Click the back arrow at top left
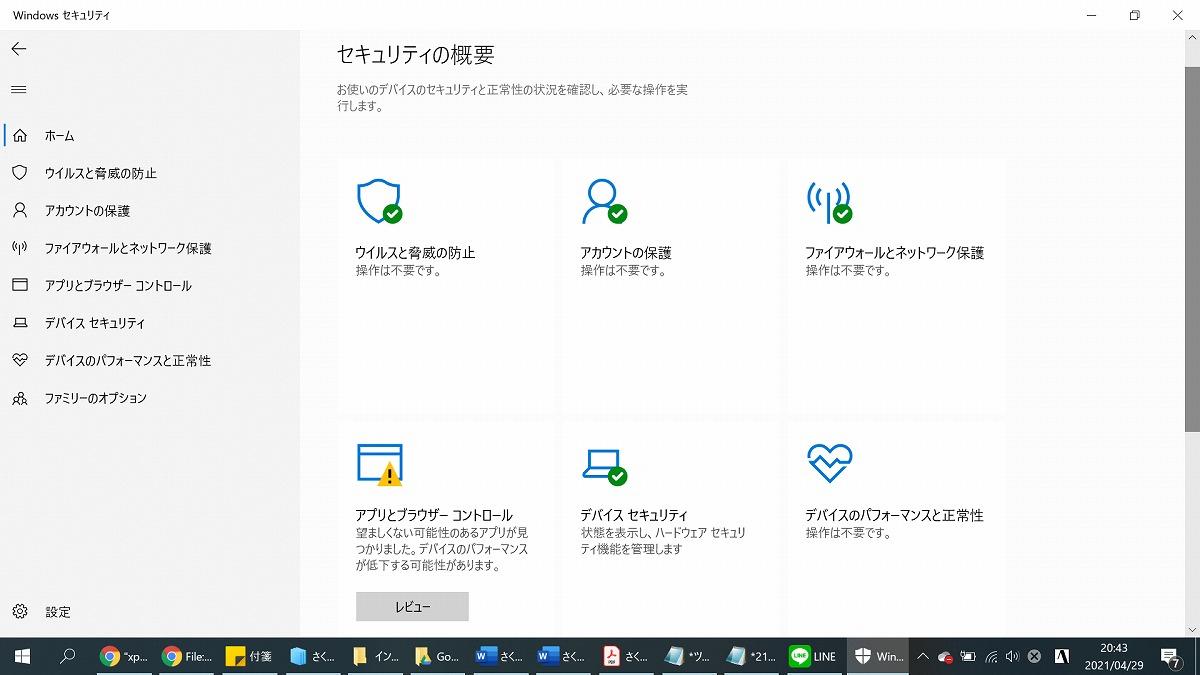1200x675 pixels. (x=19, y=48)
